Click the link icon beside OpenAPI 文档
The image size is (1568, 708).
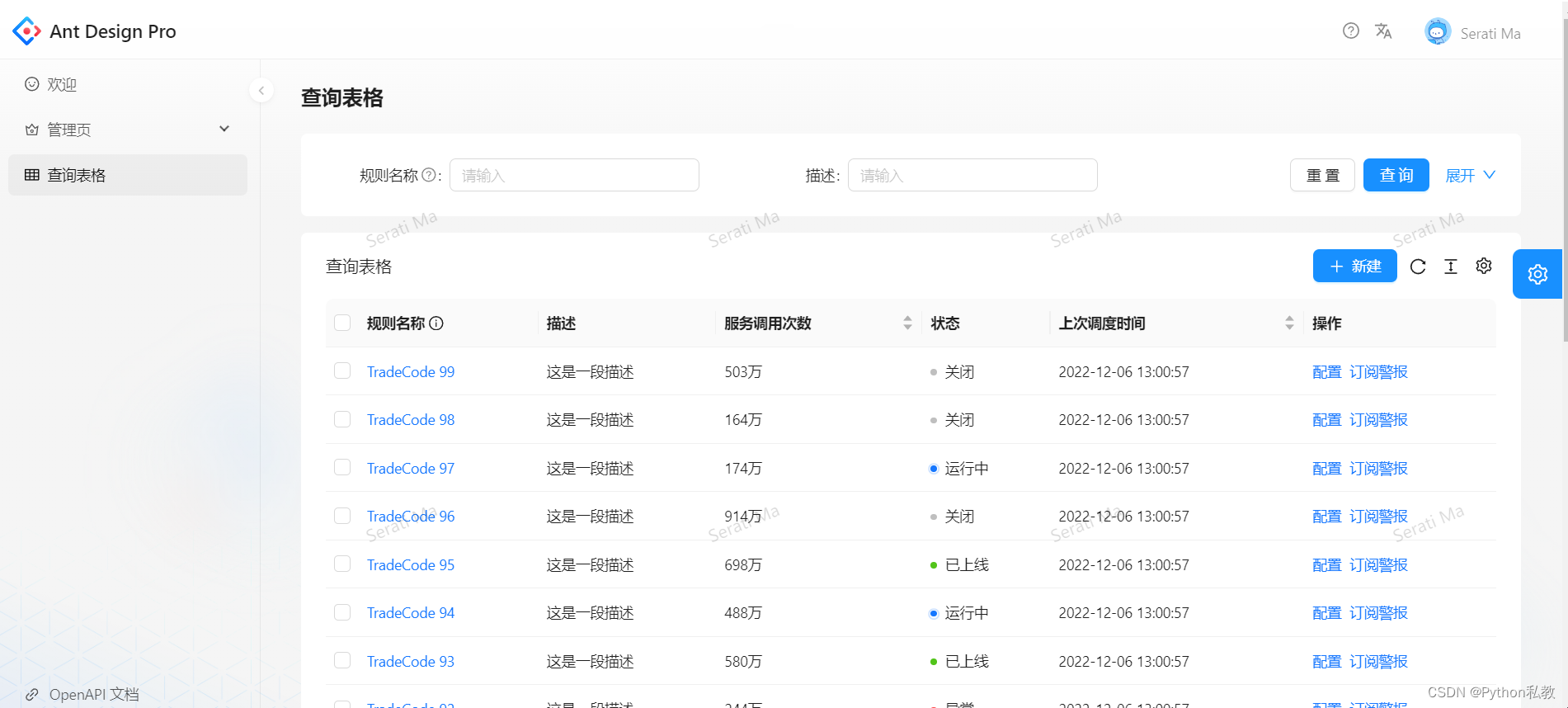point(32,694)
